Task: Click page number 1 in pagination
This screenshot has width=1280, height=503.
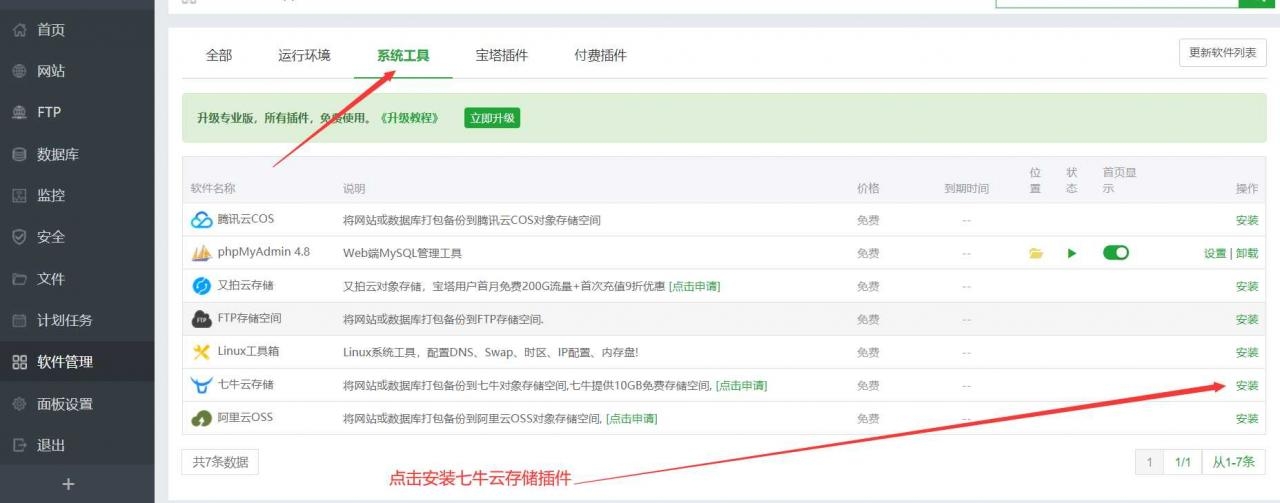Action: coord(1150,462)
